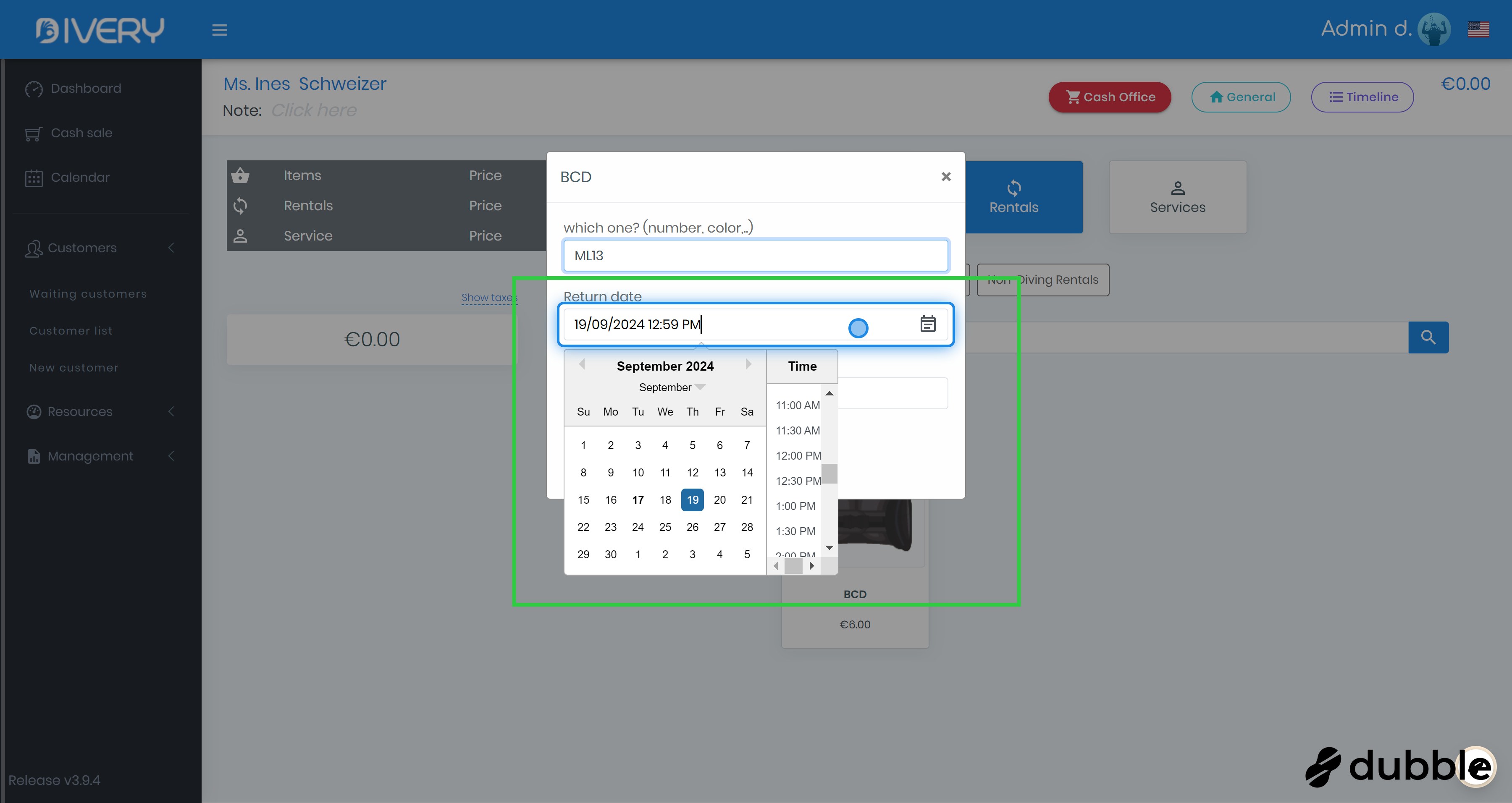Close the BCD dialog
This screenshot has height=803, width=1512.
tap(945, 177)
